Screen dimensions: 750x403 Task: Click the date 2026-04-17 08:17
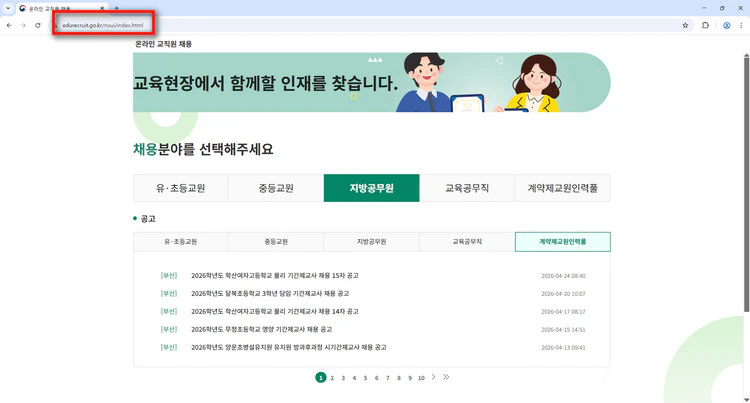pos(563,312)
